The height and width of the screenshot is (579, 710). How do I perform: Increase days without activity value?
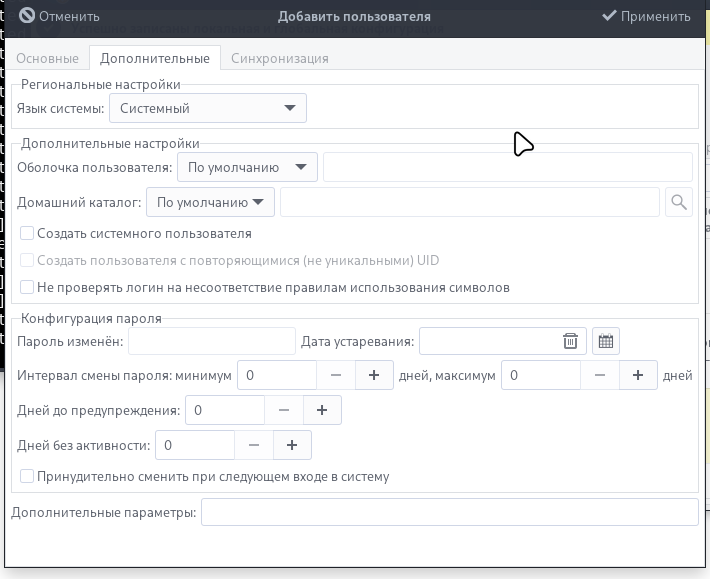pyautogui.click(x=292, y=445)
